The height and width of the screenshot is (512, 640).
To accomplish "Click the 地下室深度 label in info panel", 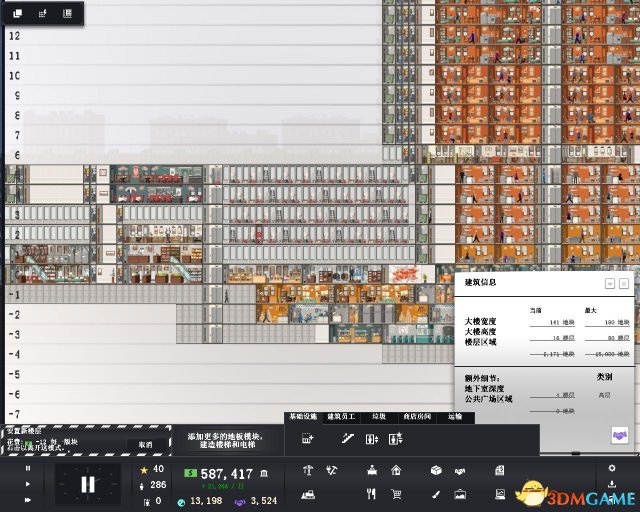I will 484,389.
